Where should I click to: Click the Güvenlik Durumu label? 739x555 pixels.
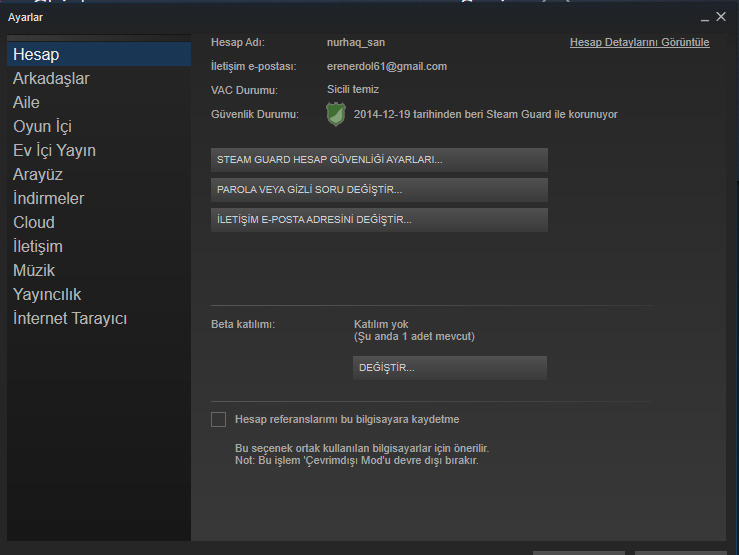pos(255,114)
